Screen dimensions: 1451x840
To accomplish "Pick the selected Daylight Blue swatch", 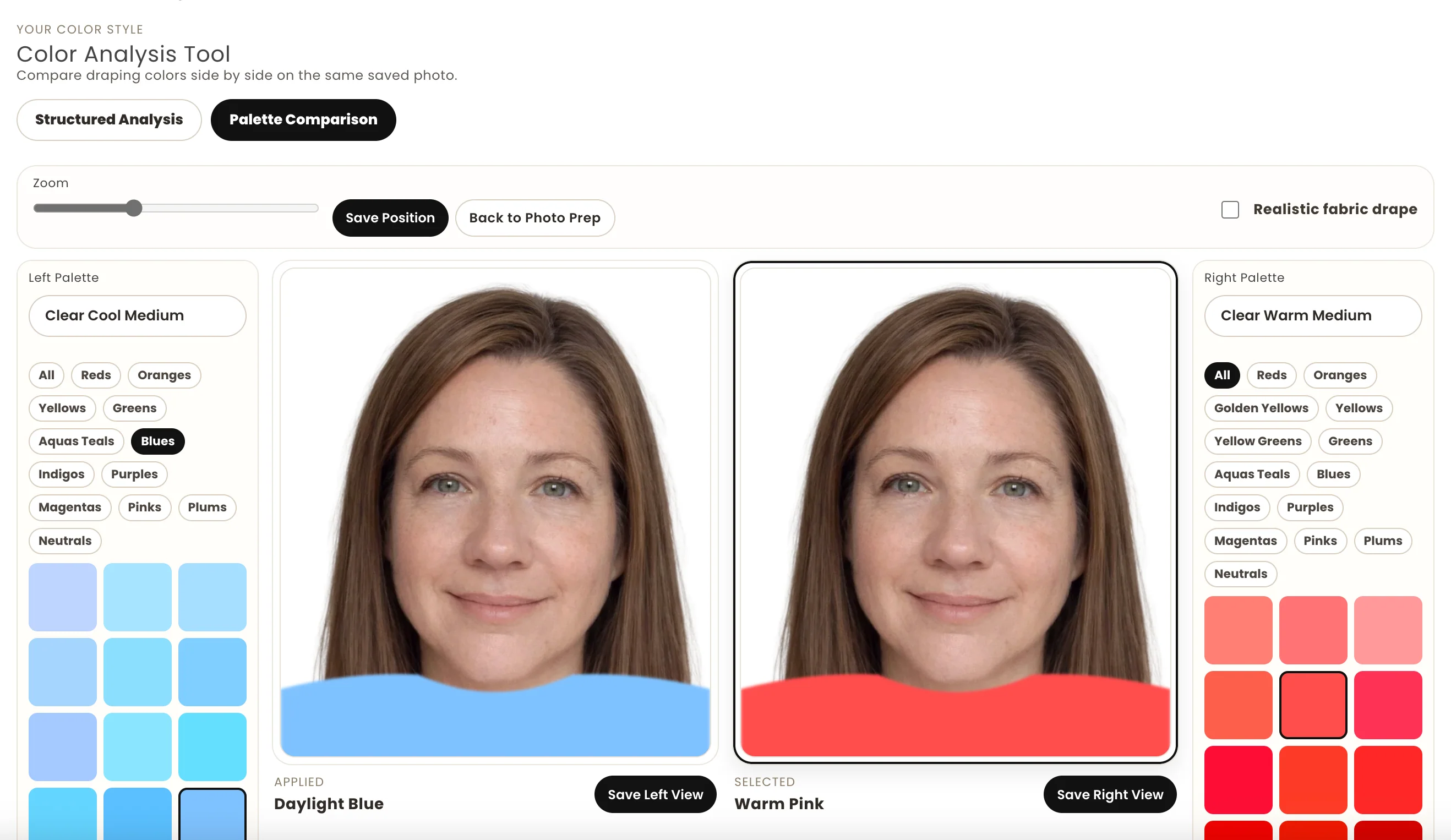I will (x=212, y=814).
